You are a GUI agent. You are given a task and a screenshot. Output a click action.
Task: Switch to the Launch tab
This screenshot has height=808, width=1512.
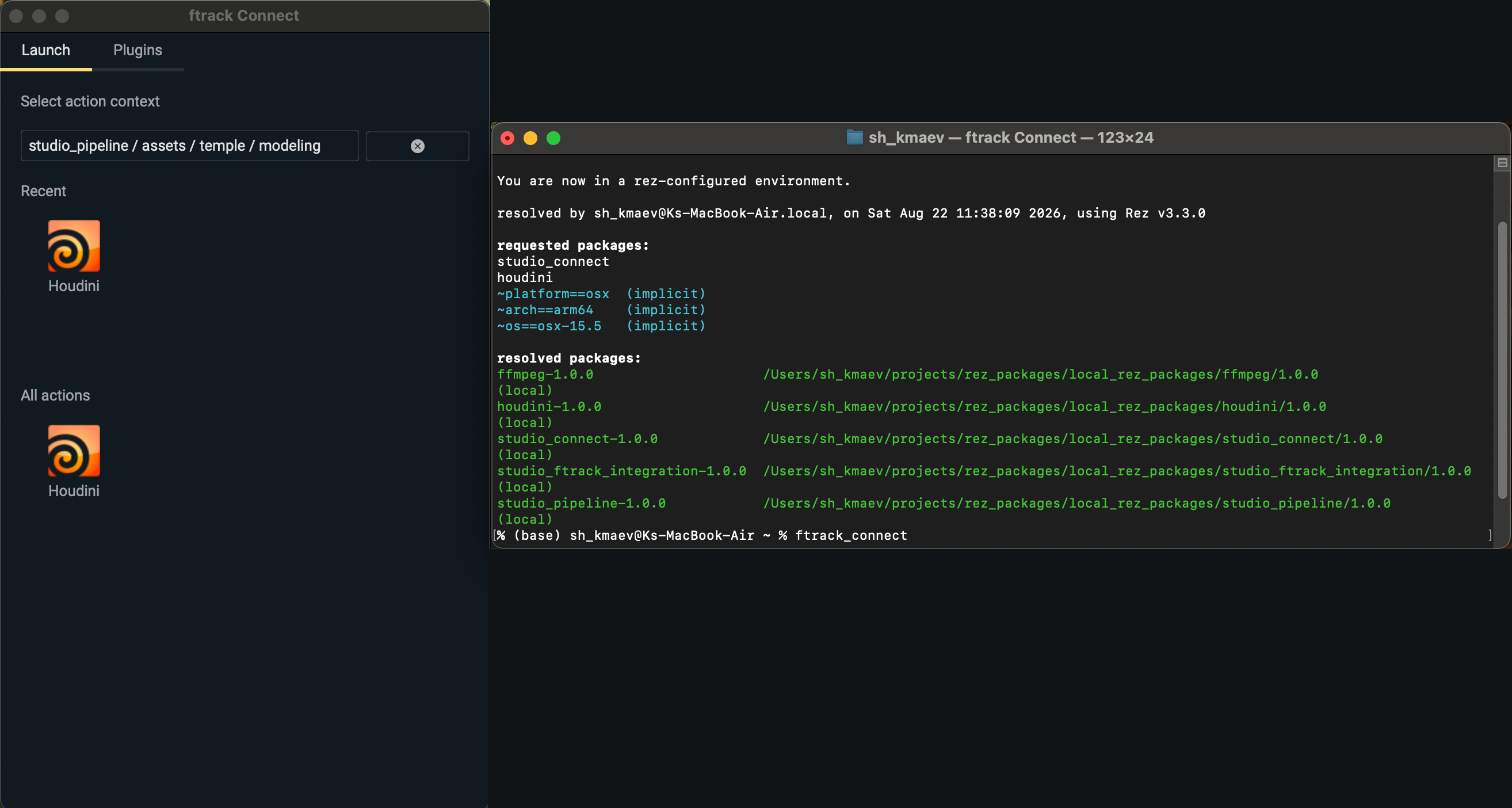46,51
